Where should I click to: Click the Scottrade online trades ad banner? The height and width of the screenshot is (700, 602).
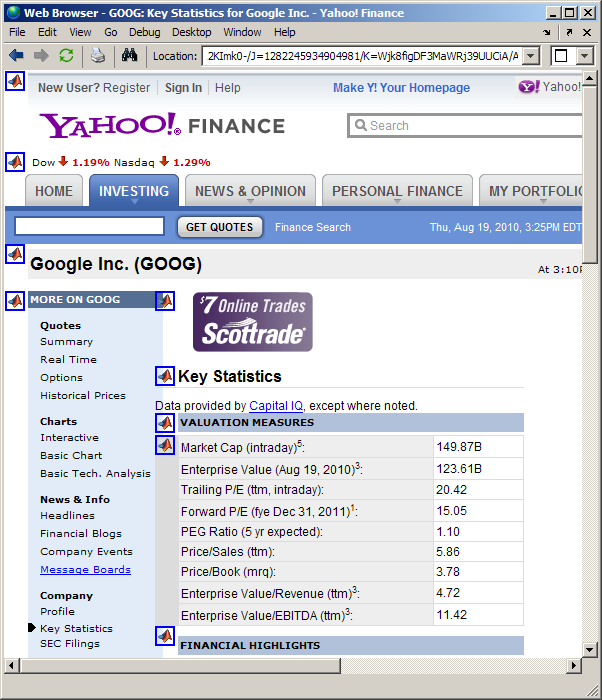coord(252,322)
